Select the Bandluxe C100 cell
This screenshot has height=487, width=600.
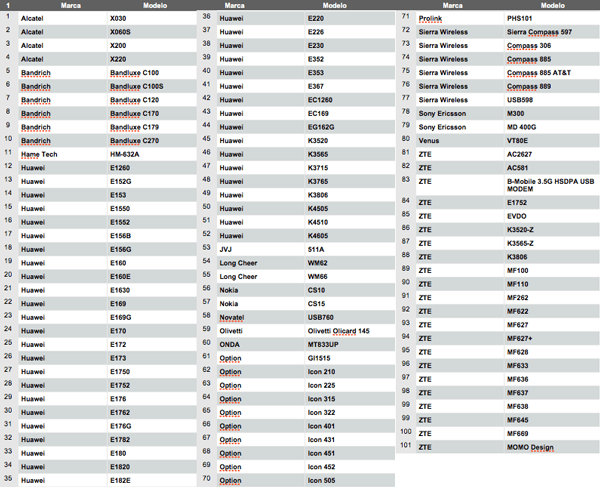tap(152, 73)
